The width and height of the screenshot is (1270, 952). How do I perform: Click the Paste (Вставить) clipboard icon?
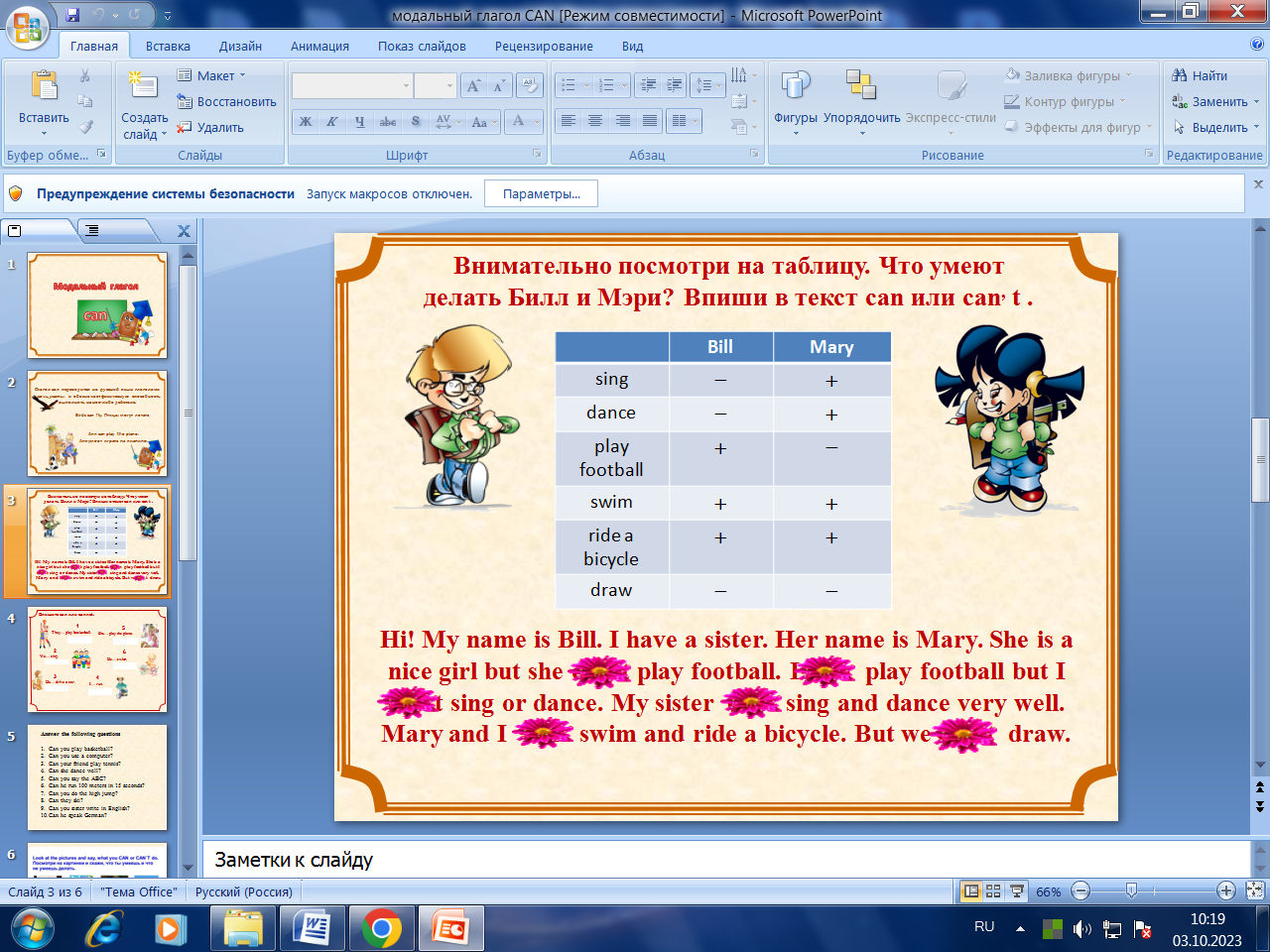click(x=44, y=88)
